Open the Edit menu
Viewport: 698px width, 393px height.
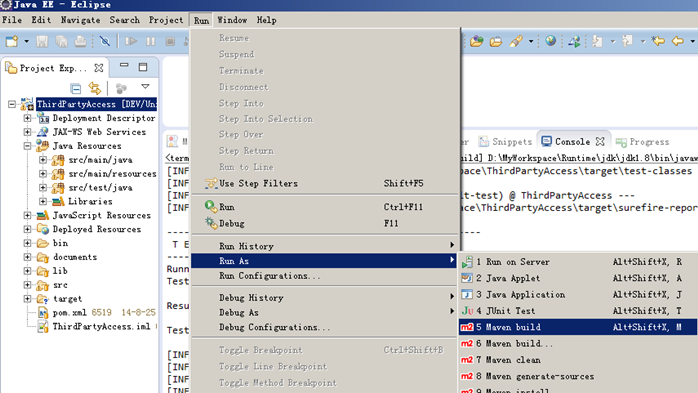pos(41,20)
